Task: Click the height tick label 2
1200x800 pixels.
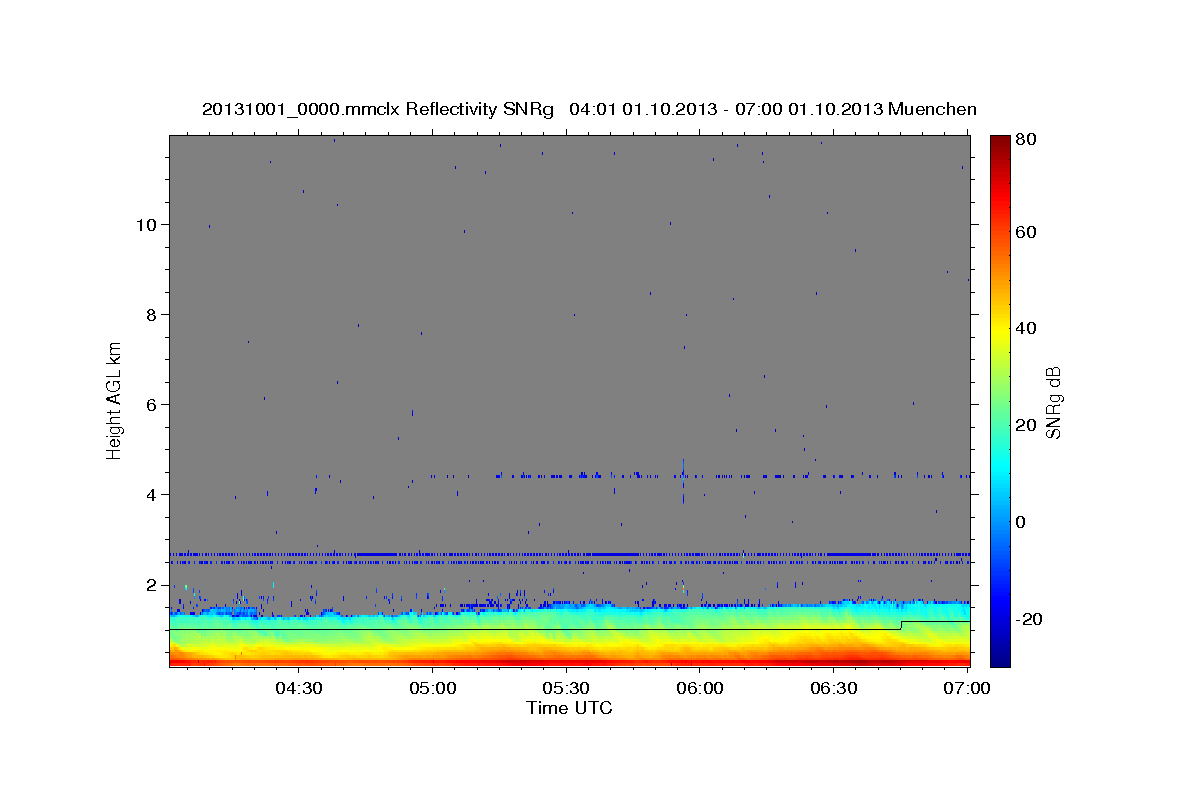Action: 150,585
